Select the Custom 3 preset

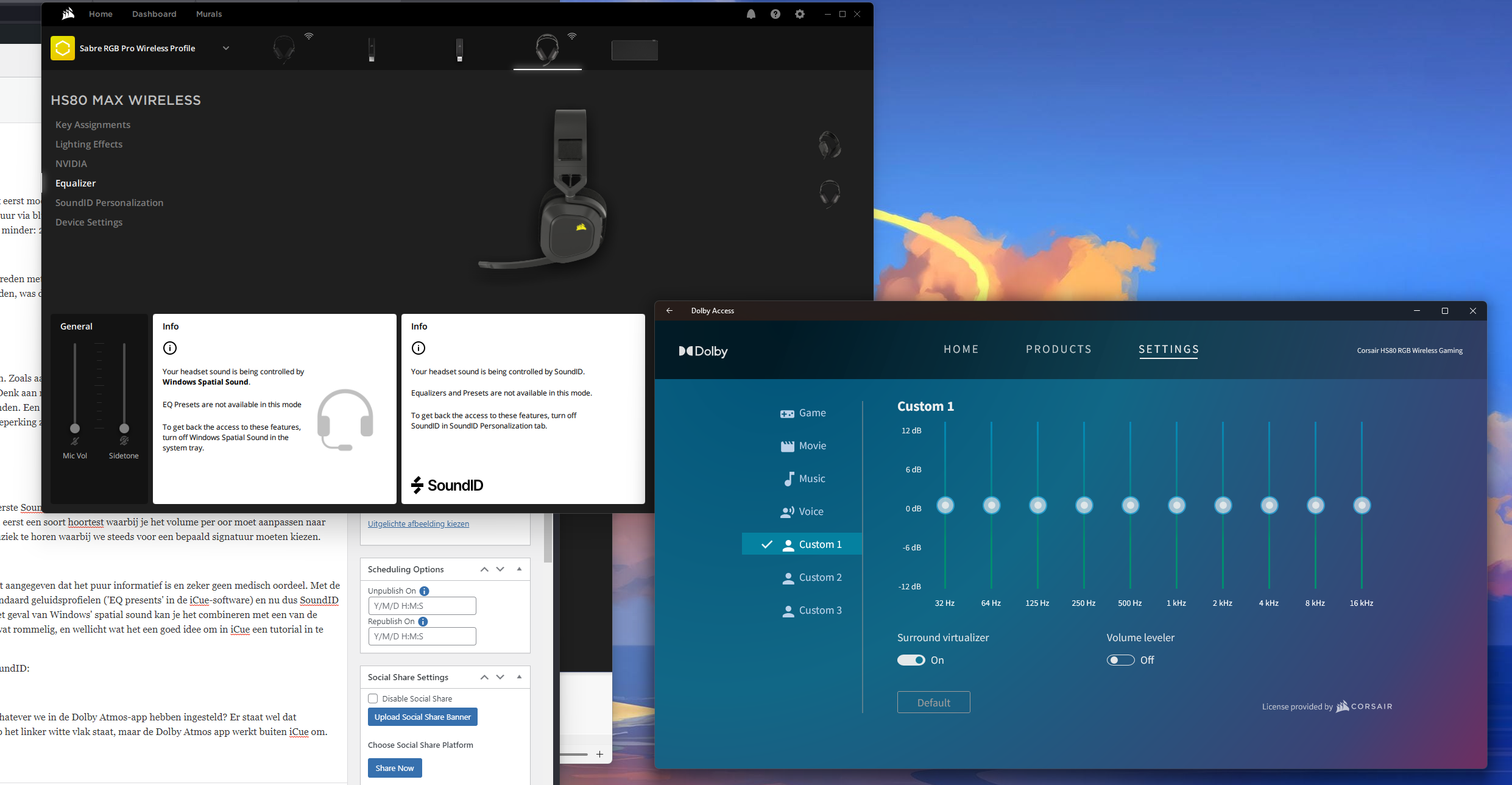click(811, 610)
